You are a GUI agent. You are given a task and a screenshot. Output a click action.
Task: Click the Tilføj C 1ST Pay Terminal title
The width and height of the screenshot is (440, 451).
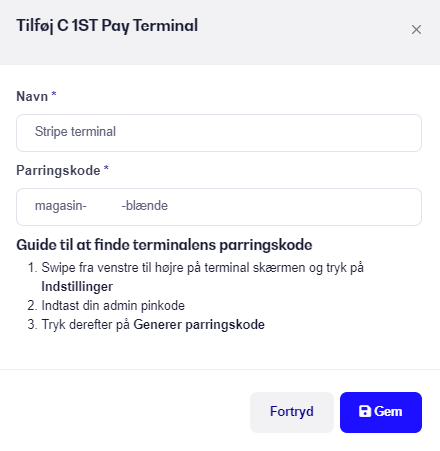[107, 26]
